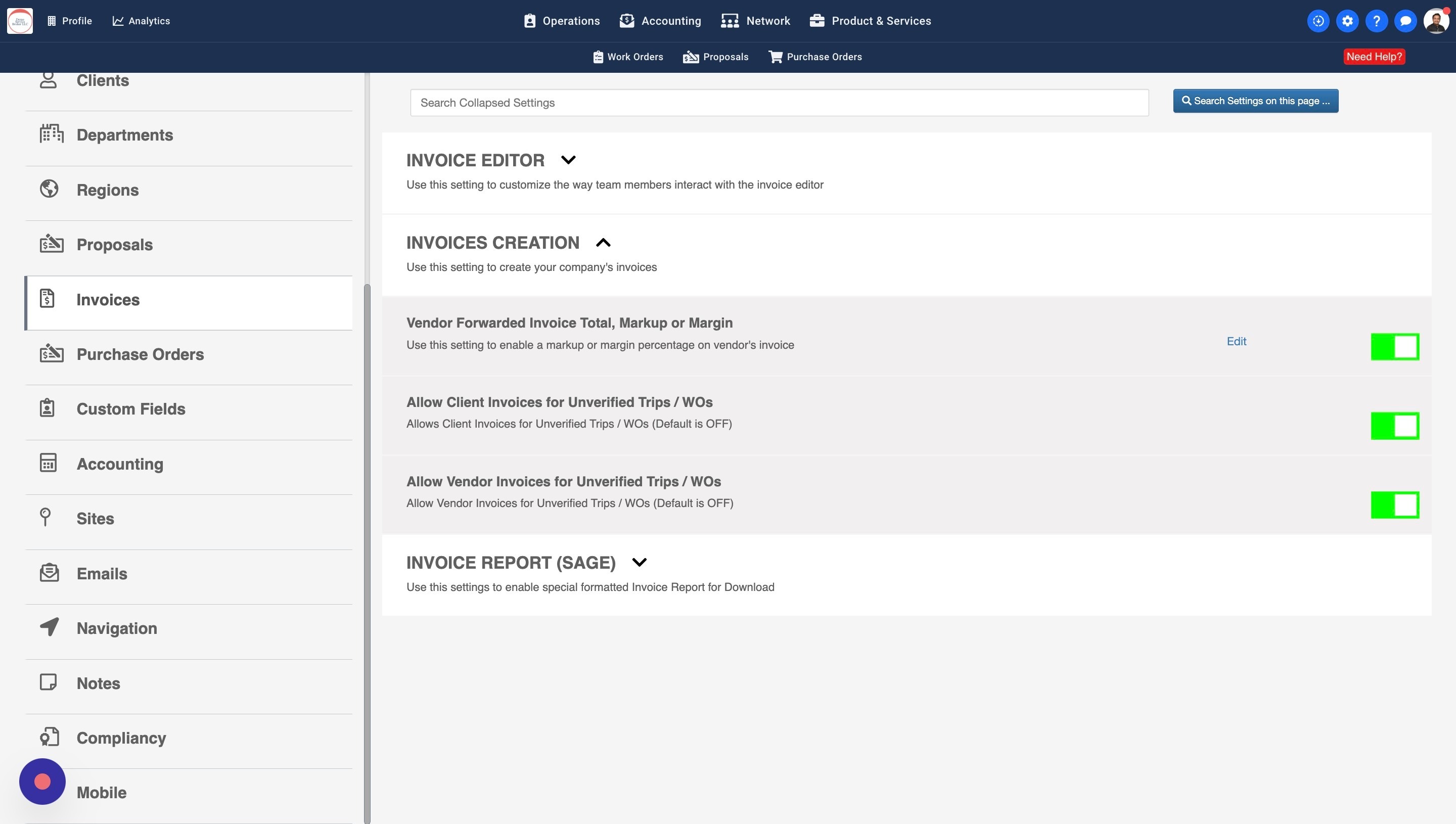Click the Sites map pin icon
Screen dimensions: 1456x824
click(x=45, y=517)
